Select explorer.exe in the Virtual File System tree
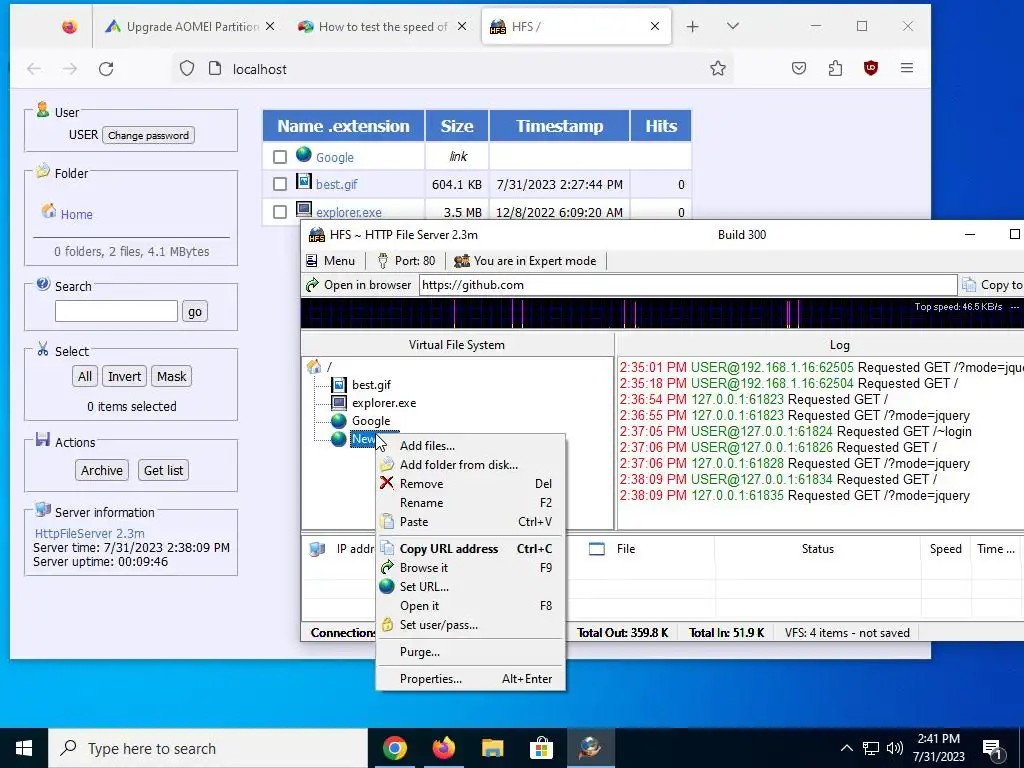 click(384, 403)
